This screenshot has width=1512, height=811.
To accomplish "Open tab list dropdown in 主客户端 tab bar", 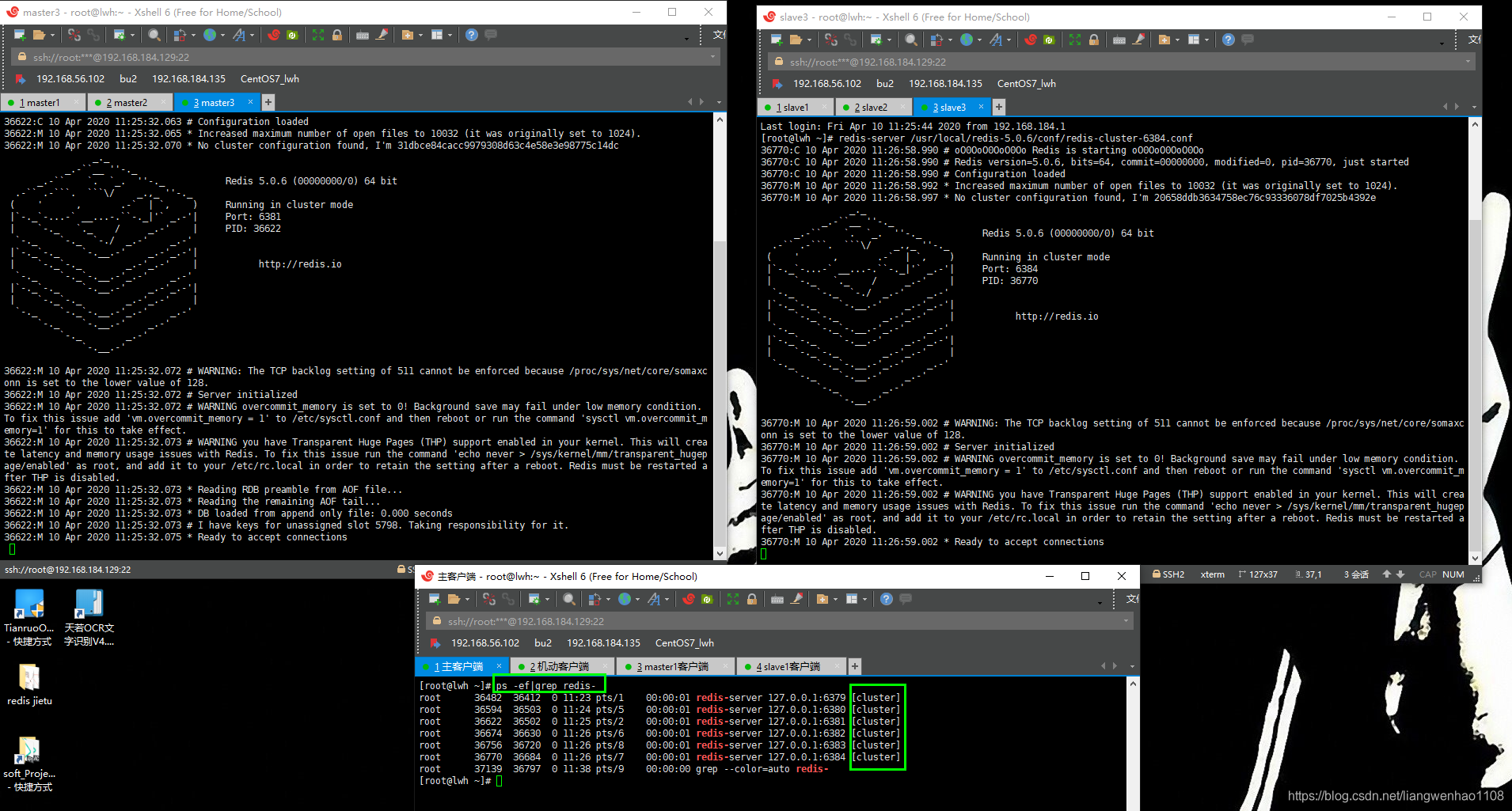I will coord(1133,666).
